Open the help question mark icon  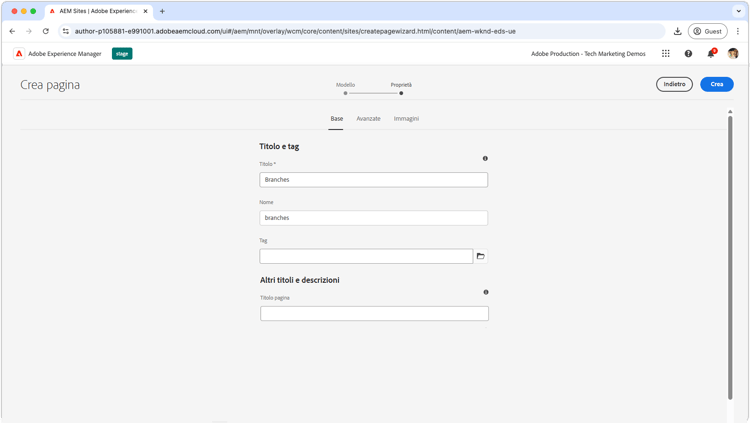pyautogui.click(x=688, y=54)
